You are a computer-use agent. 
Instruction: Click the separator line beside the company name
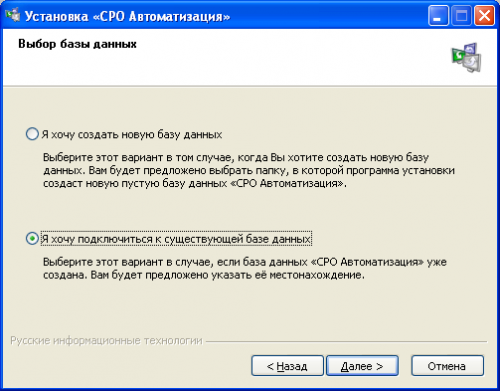point(346,341)
